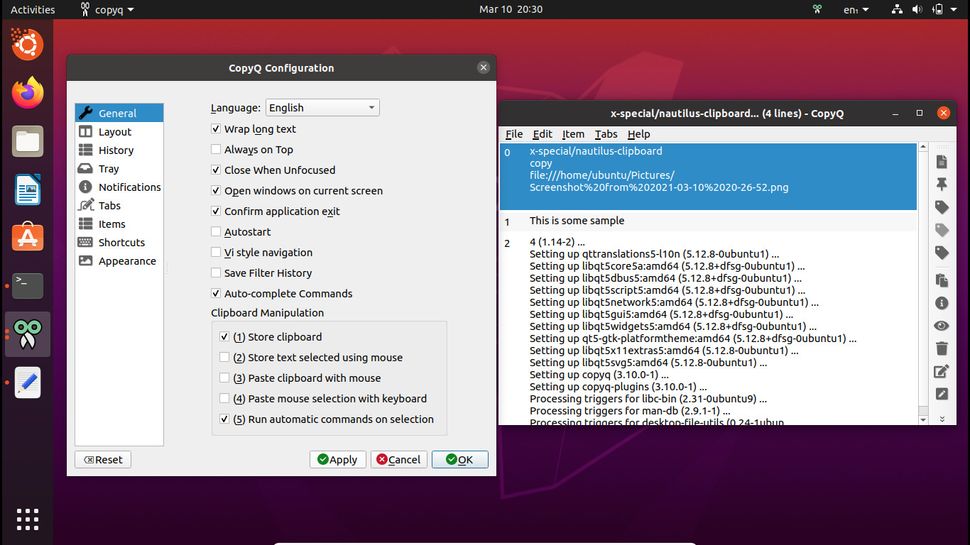Show Applications grid in the dock

point(28,519)
